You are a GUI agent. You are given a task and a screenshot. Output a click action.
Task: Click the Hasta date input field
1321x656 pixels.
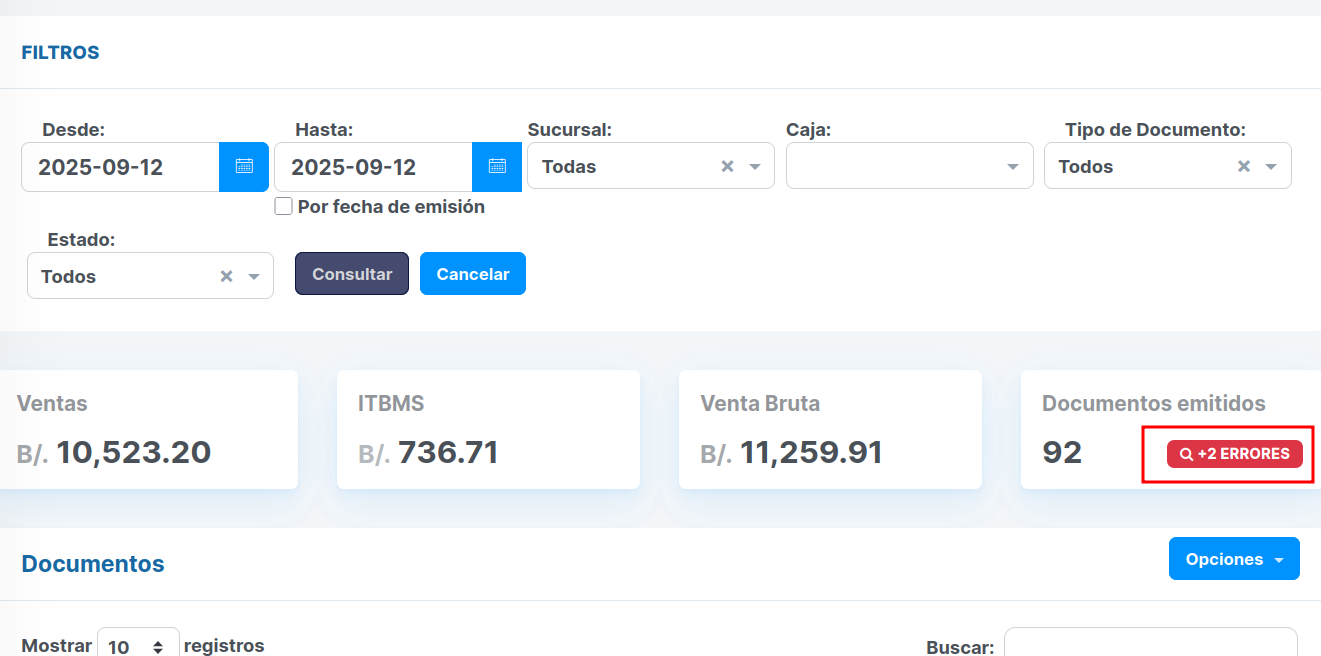(x=373, y=167)
